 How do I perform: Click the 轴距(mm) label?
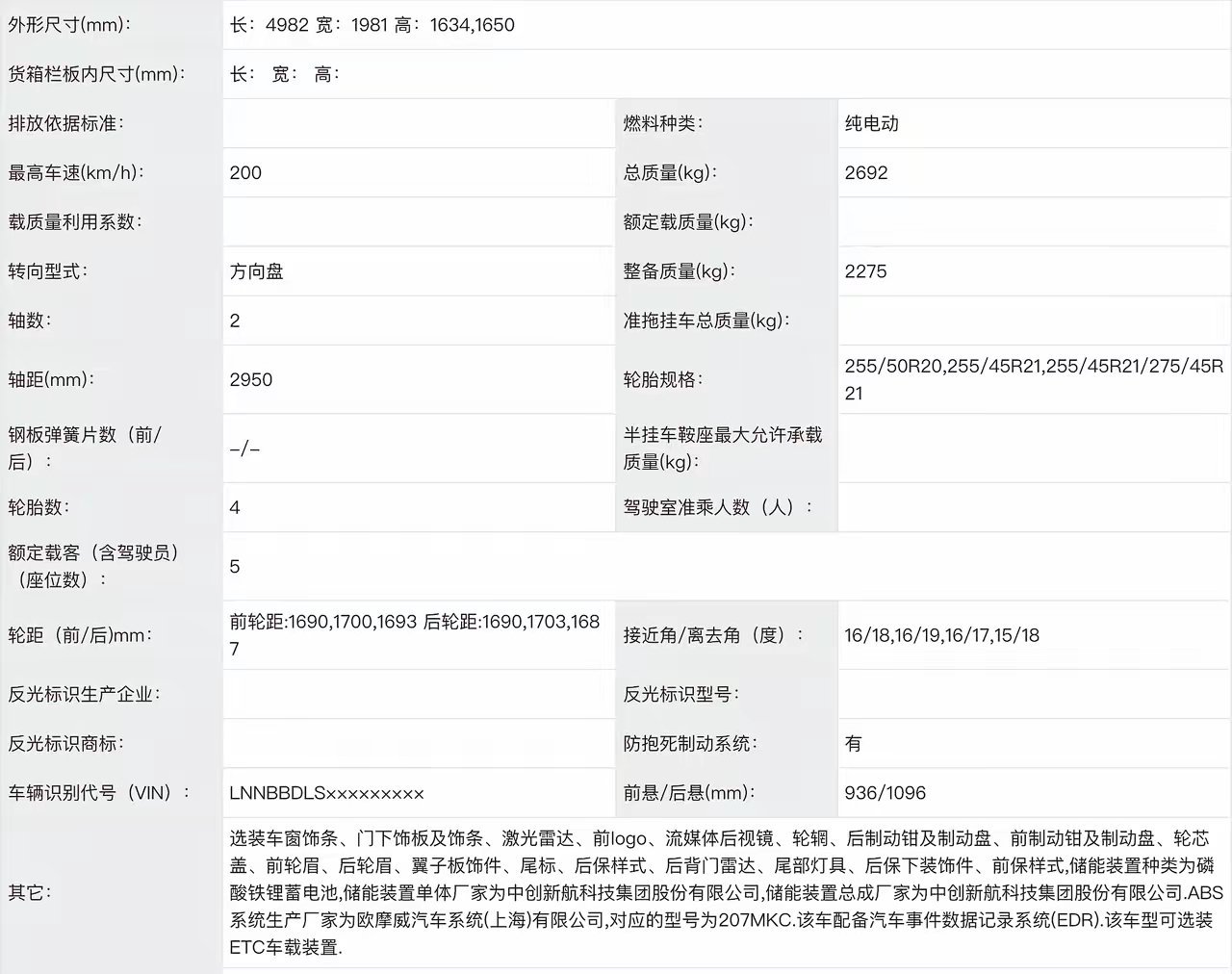point(51,379)
